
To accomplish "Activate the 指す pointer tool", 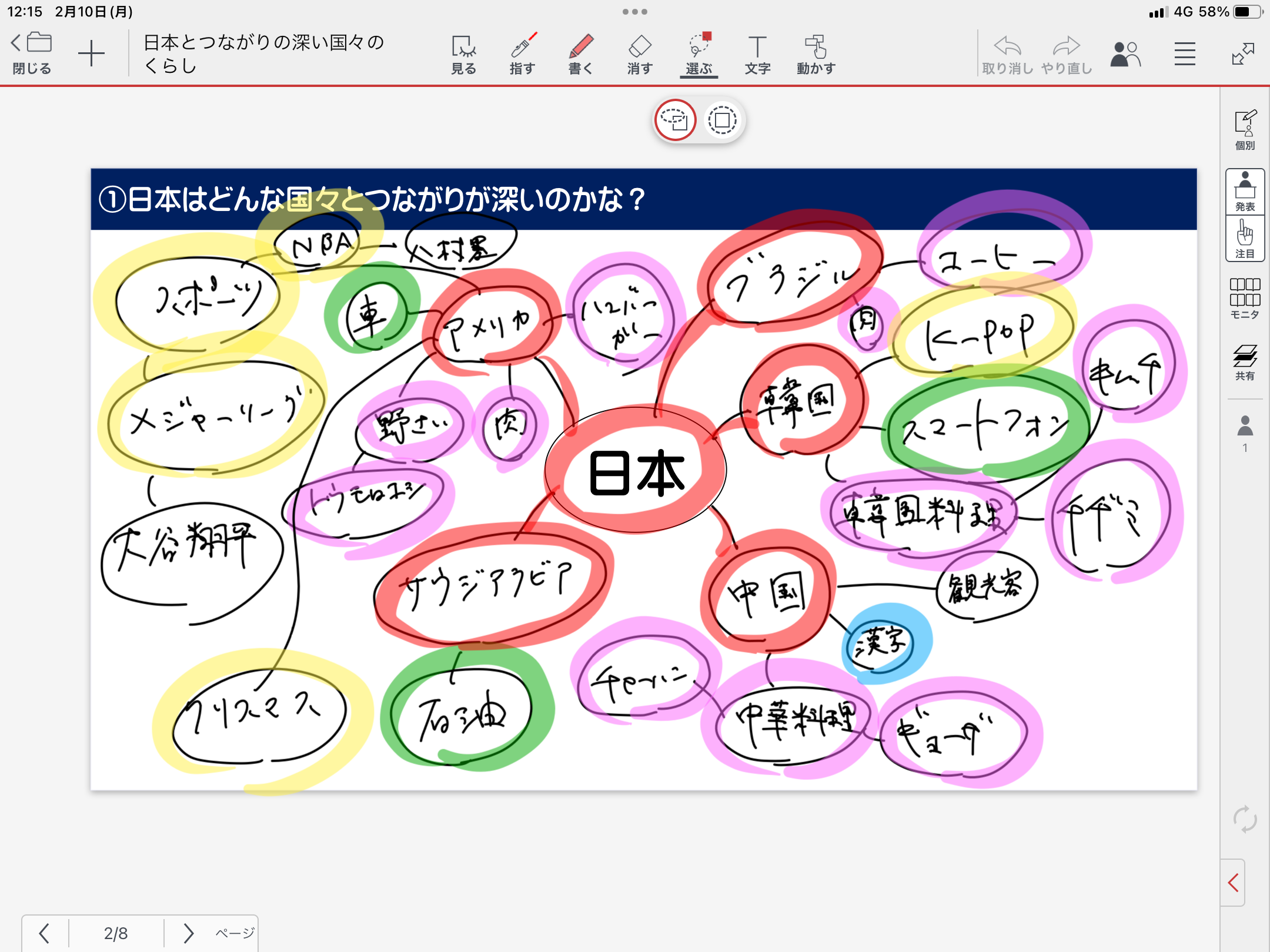I will click(522, 54).
